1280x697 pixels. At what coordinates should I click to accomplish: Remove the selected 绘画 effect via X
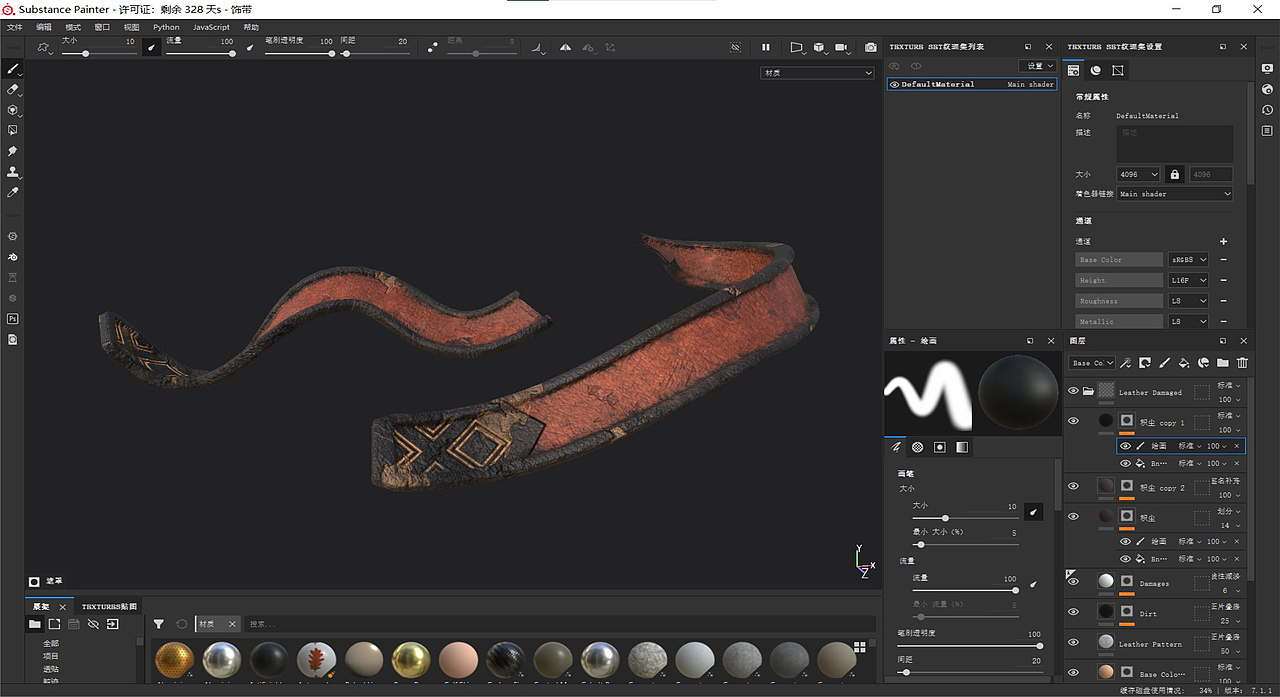pos(1237,446)
